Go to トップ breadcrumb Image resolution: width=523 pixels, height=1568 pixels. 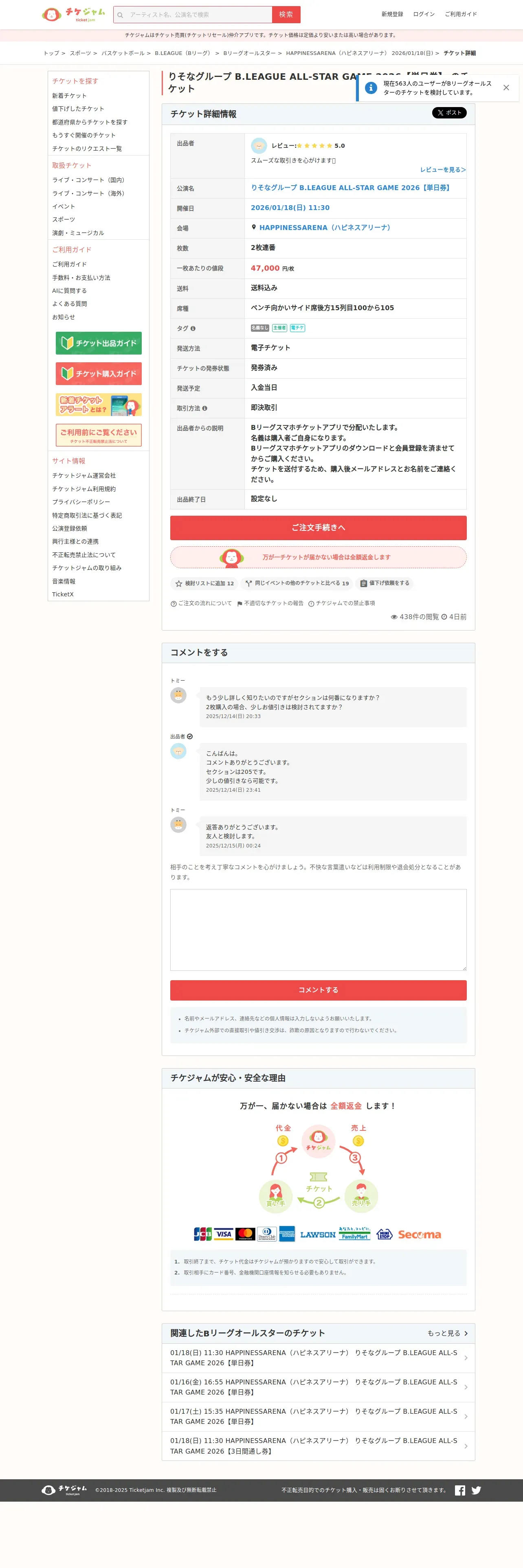click(x=51, y=53)
